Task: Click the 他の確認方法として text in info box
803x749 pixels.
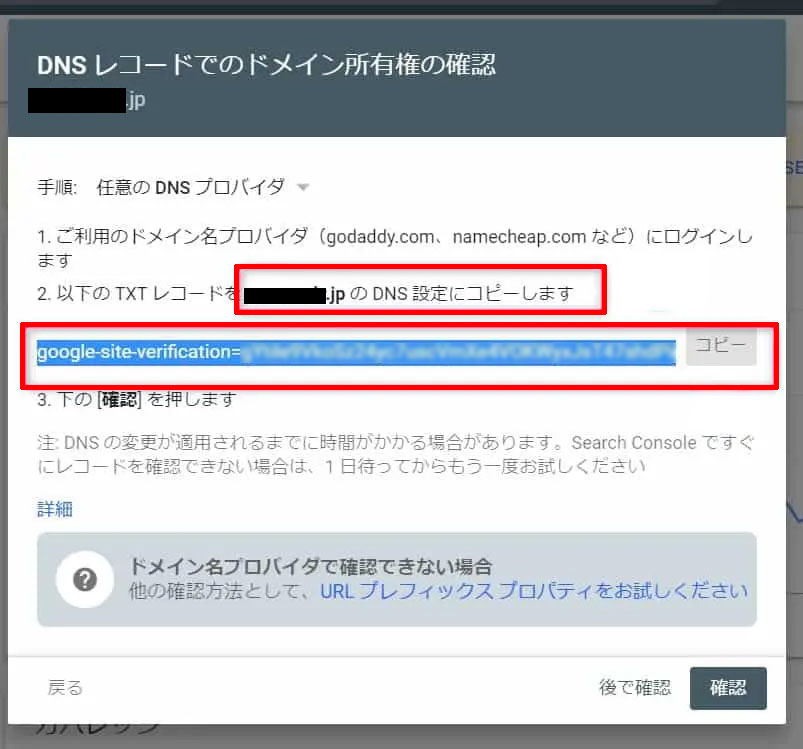Action: 222,591
